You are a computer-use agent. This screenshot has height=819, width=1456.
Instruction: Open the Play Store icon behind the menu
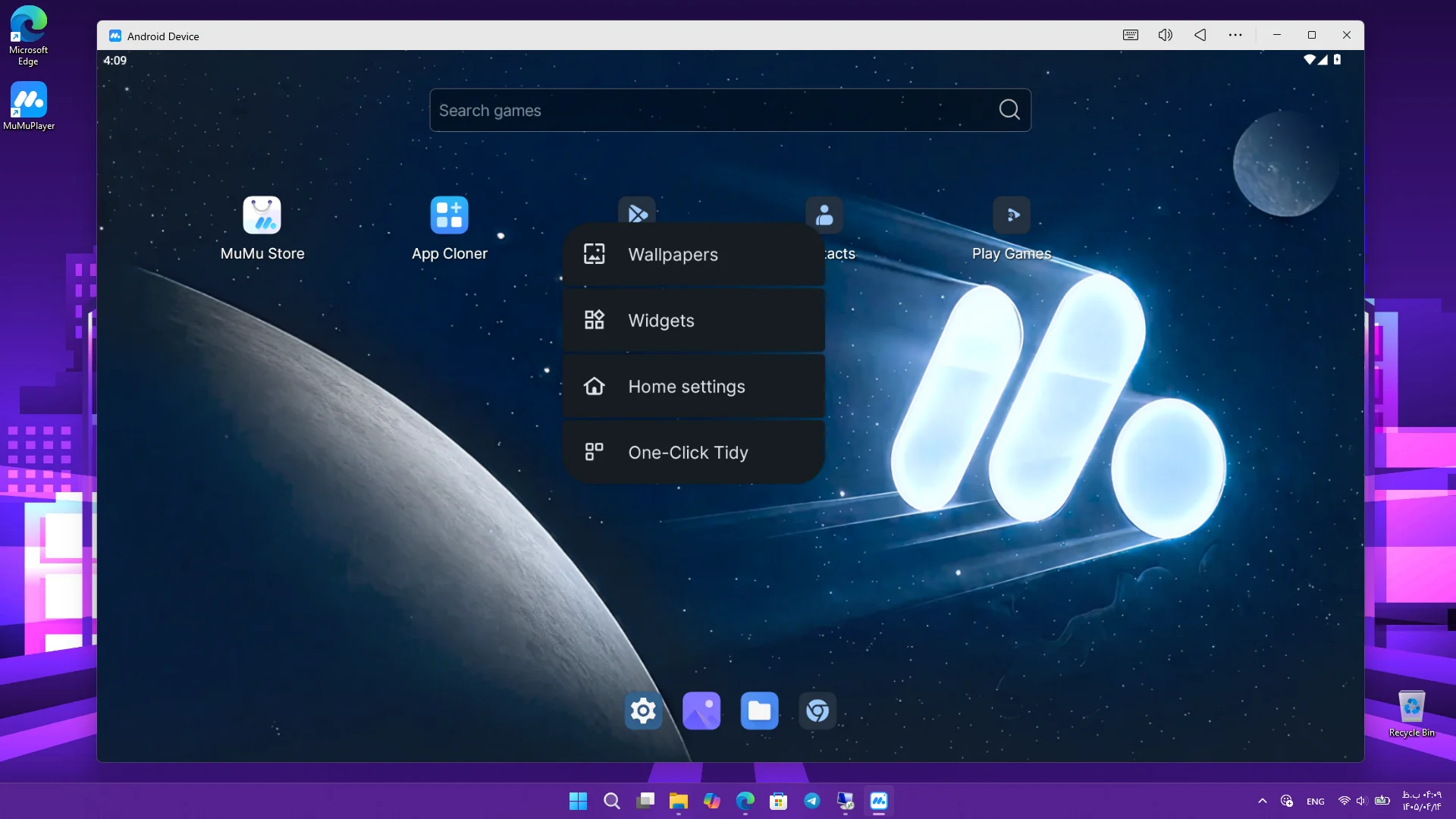tap(637, 210)
